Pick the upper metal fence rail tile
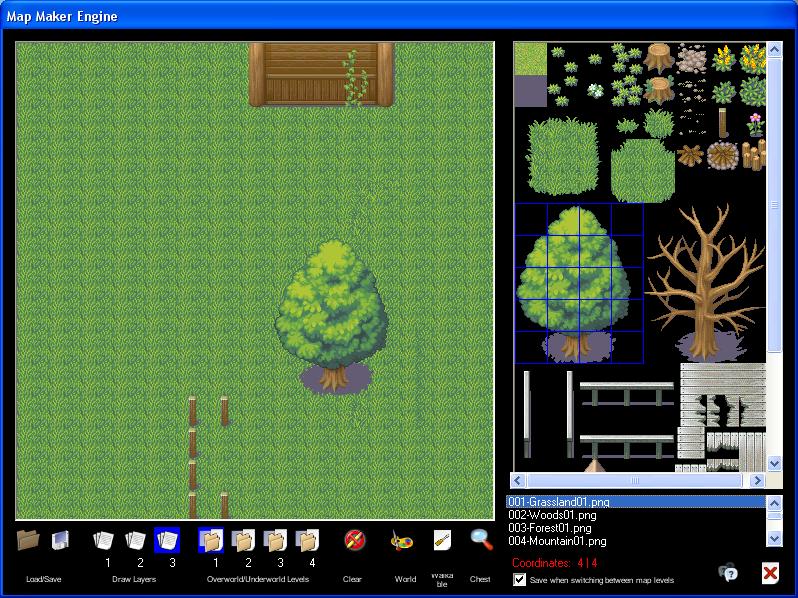This screenshot has width=798, height=598. tap(626, 393)
